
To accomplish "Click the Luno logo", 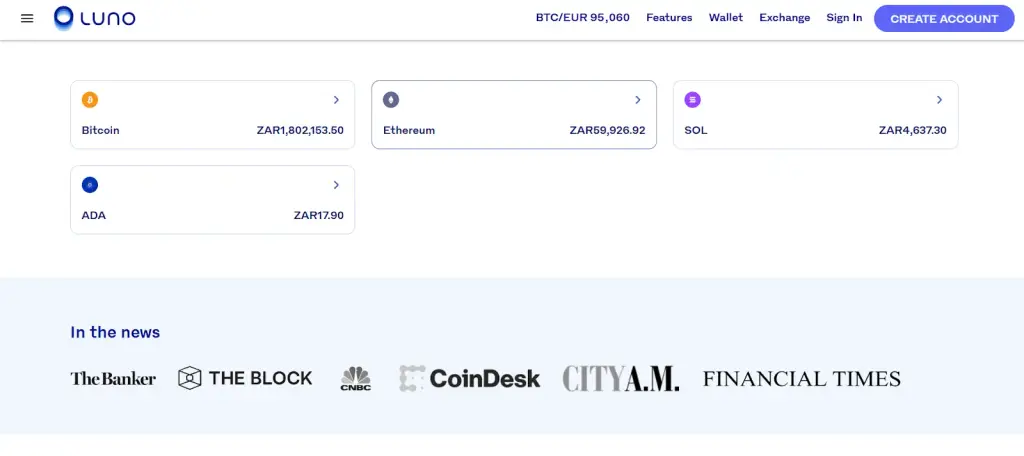I will click(95, 18).
